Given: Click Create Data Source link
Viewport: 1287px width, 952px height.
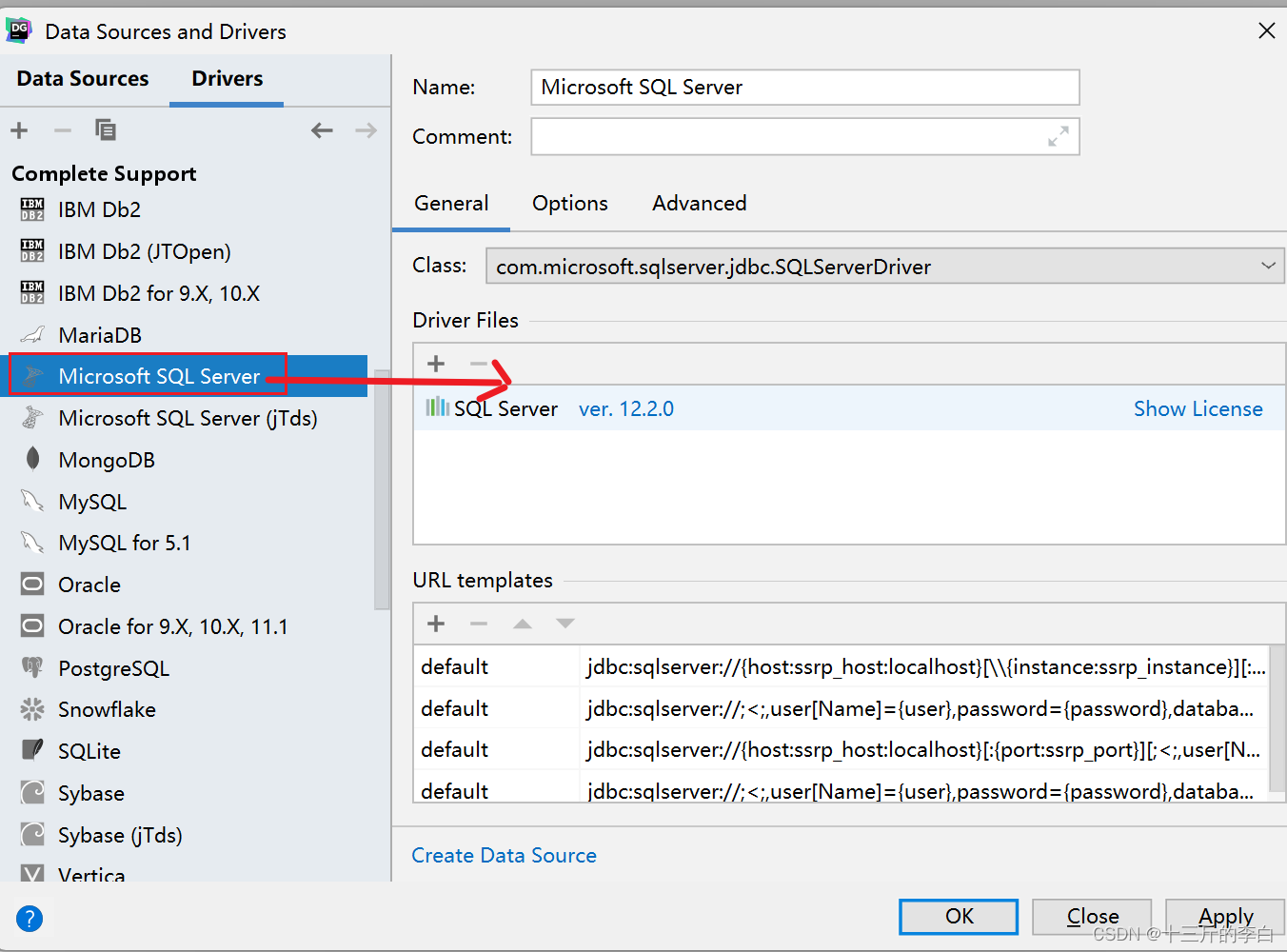Looking at the screenshot, I should (x=504, y=856).
